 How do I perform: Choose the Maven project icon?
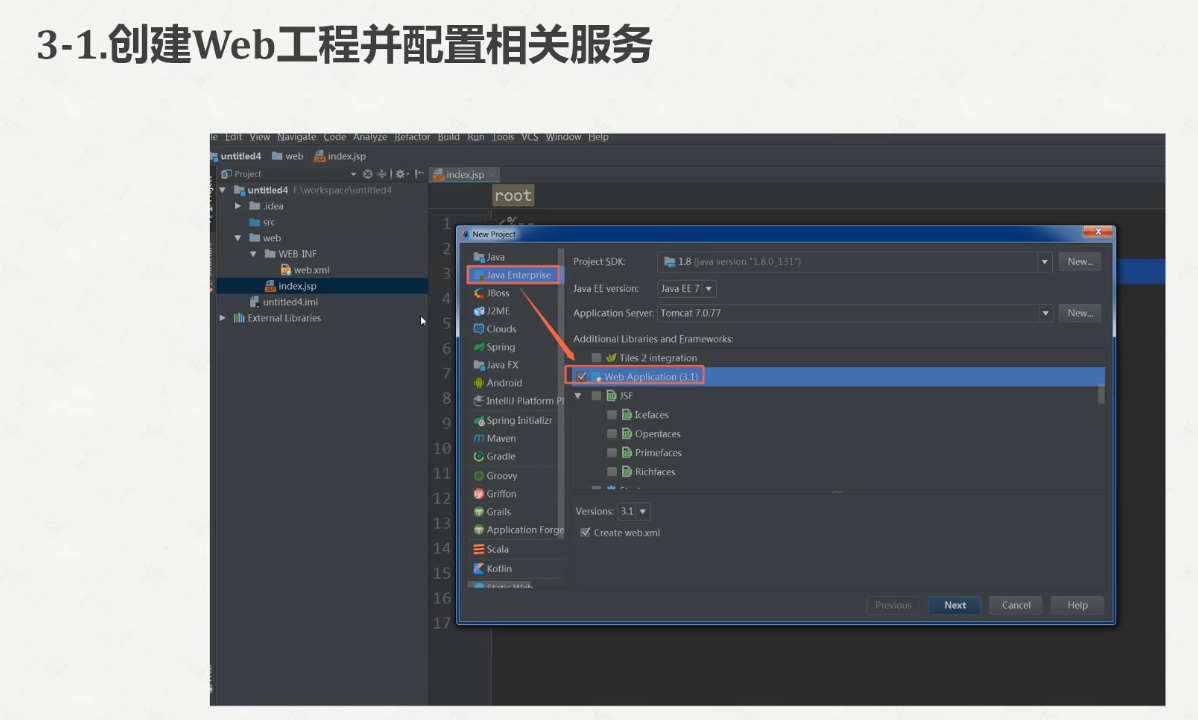coord(479,438)
